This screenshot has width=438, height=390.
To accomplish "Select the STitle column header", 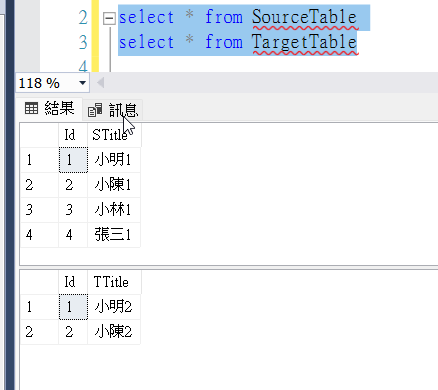I will coord(114,135).
